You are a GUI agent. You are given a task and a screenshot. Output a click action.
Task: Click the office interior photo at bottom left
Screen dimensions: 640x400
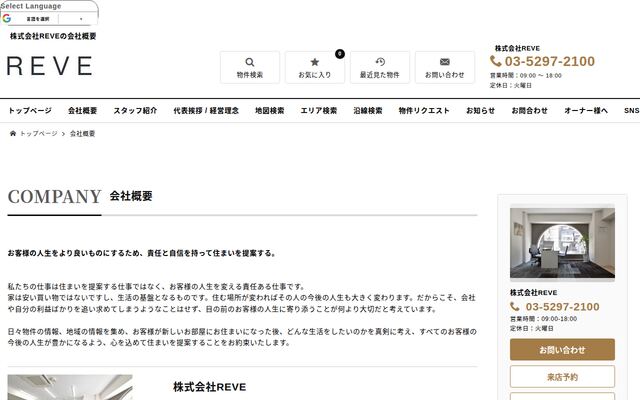click(70, 387)
